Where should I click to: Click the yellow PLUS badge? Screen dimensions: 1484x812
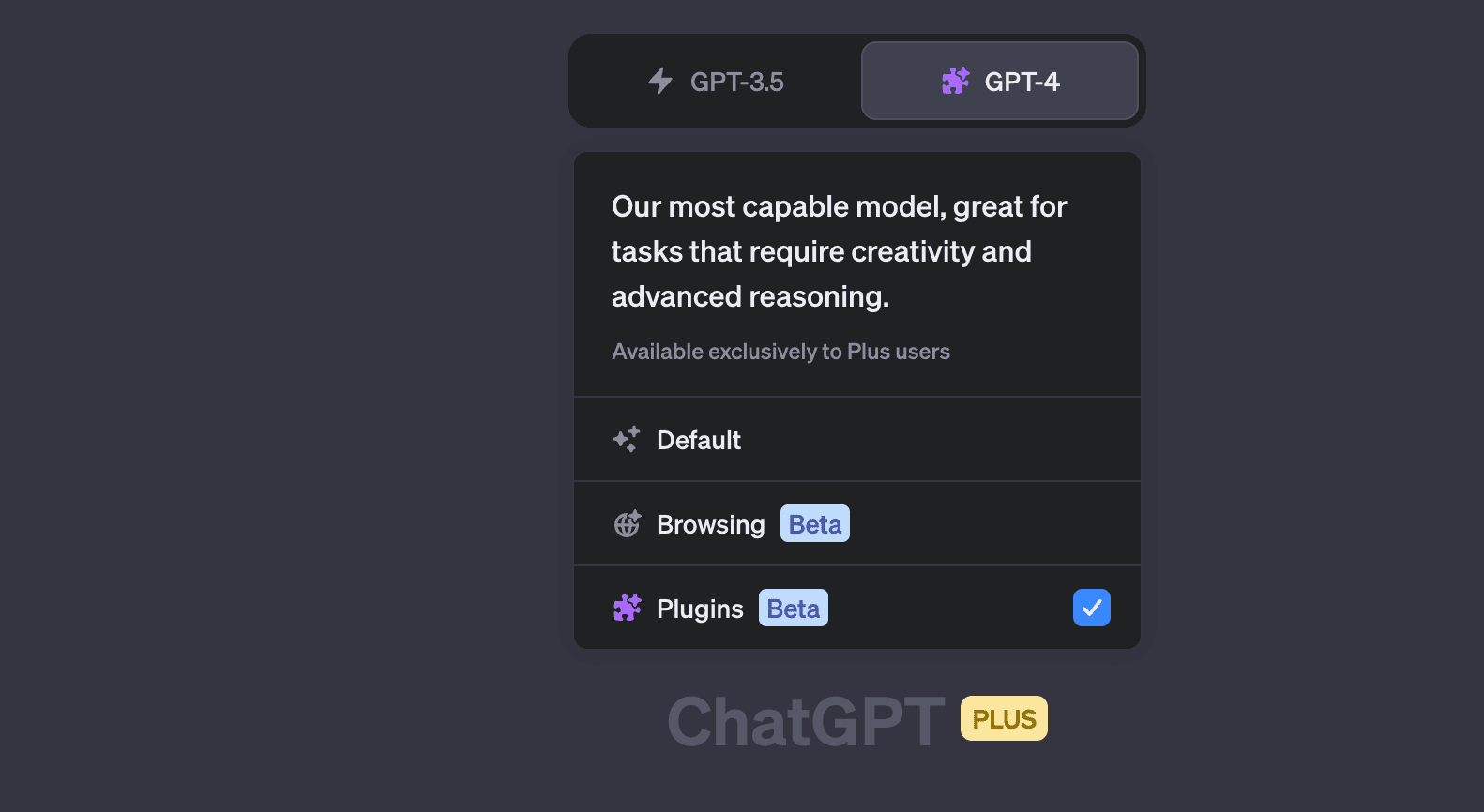tap(1004, 718)
